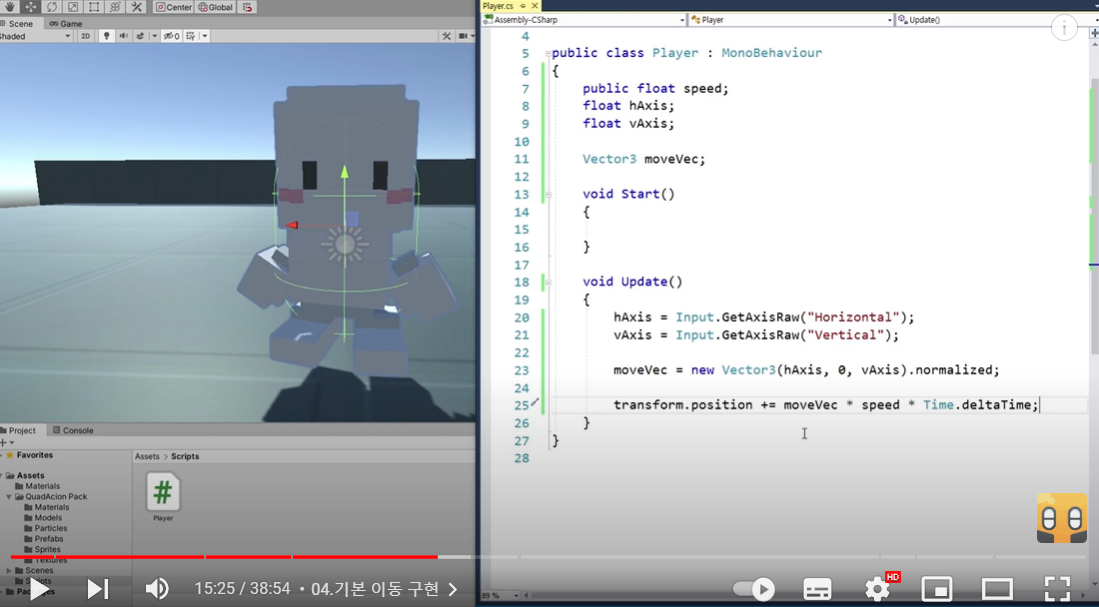Collapse the Player class outline
Image resolution: width=1099 pixels, height=607 pixels.
pyautogui.click(x=548, y=53)
